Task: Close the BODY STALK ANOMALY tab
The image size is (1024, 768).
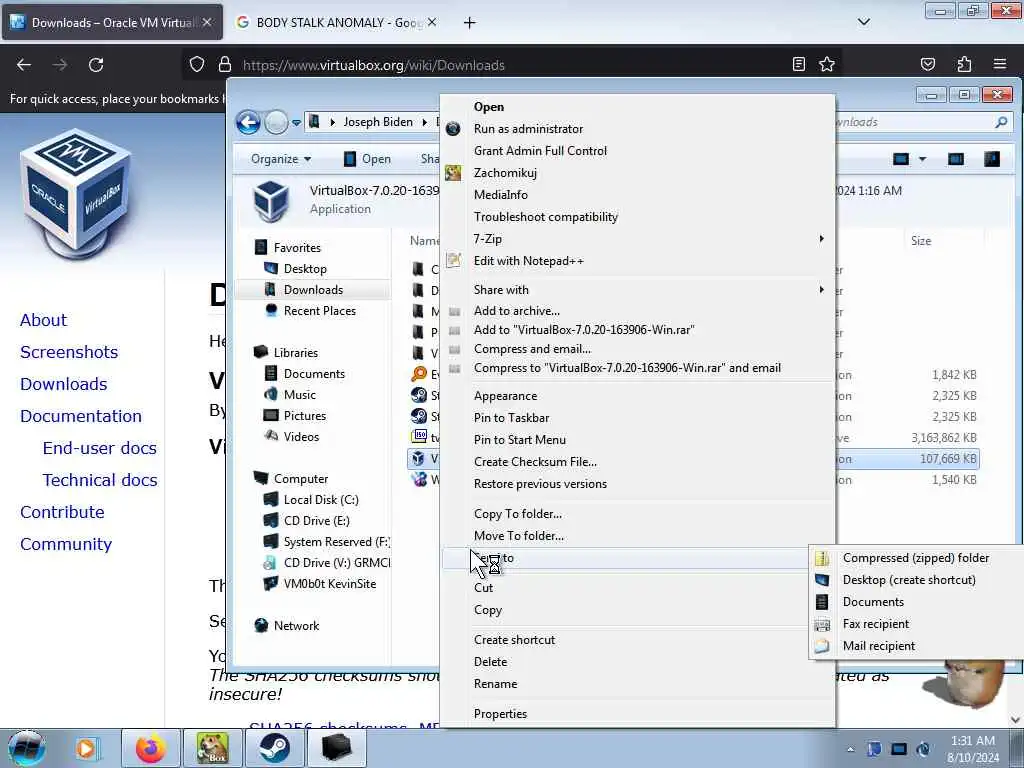Action: click(432, 22)
